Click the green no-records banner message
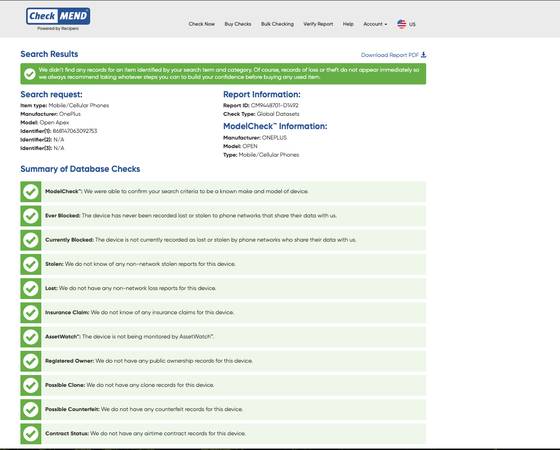 pos(229,74)
